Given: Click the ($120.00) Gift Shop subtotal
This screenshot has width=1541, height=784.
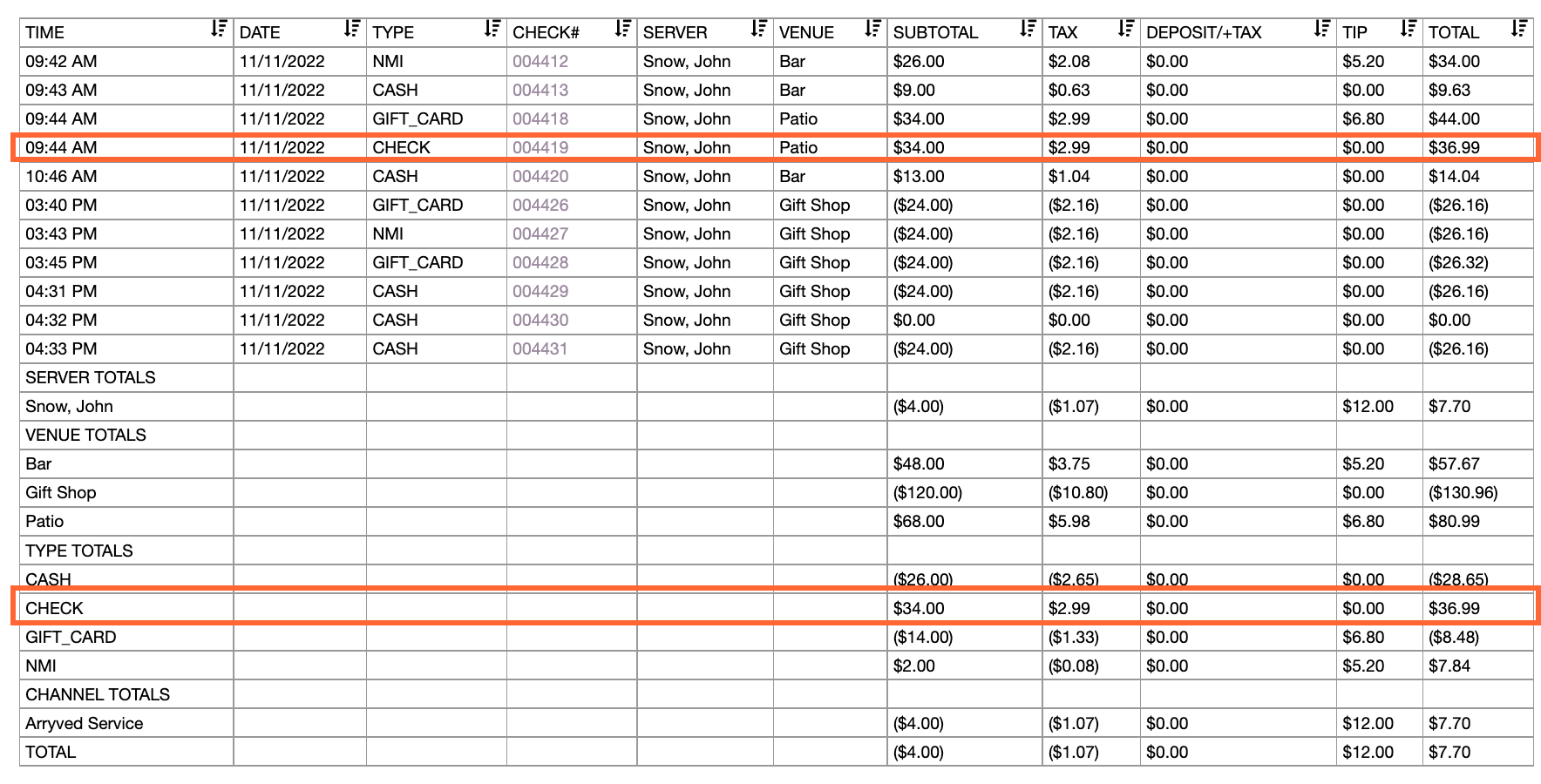Looking at the screenshot, I should pos(928,492).
